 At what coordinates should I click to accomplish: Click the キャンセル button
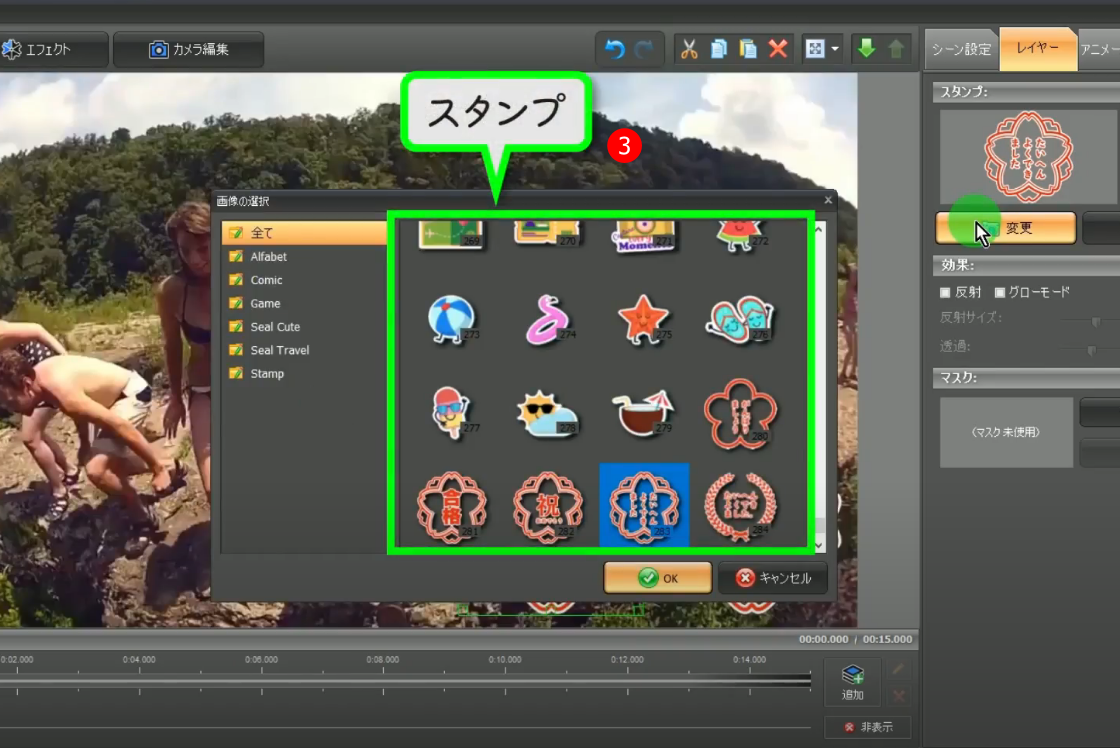[773, 578]
